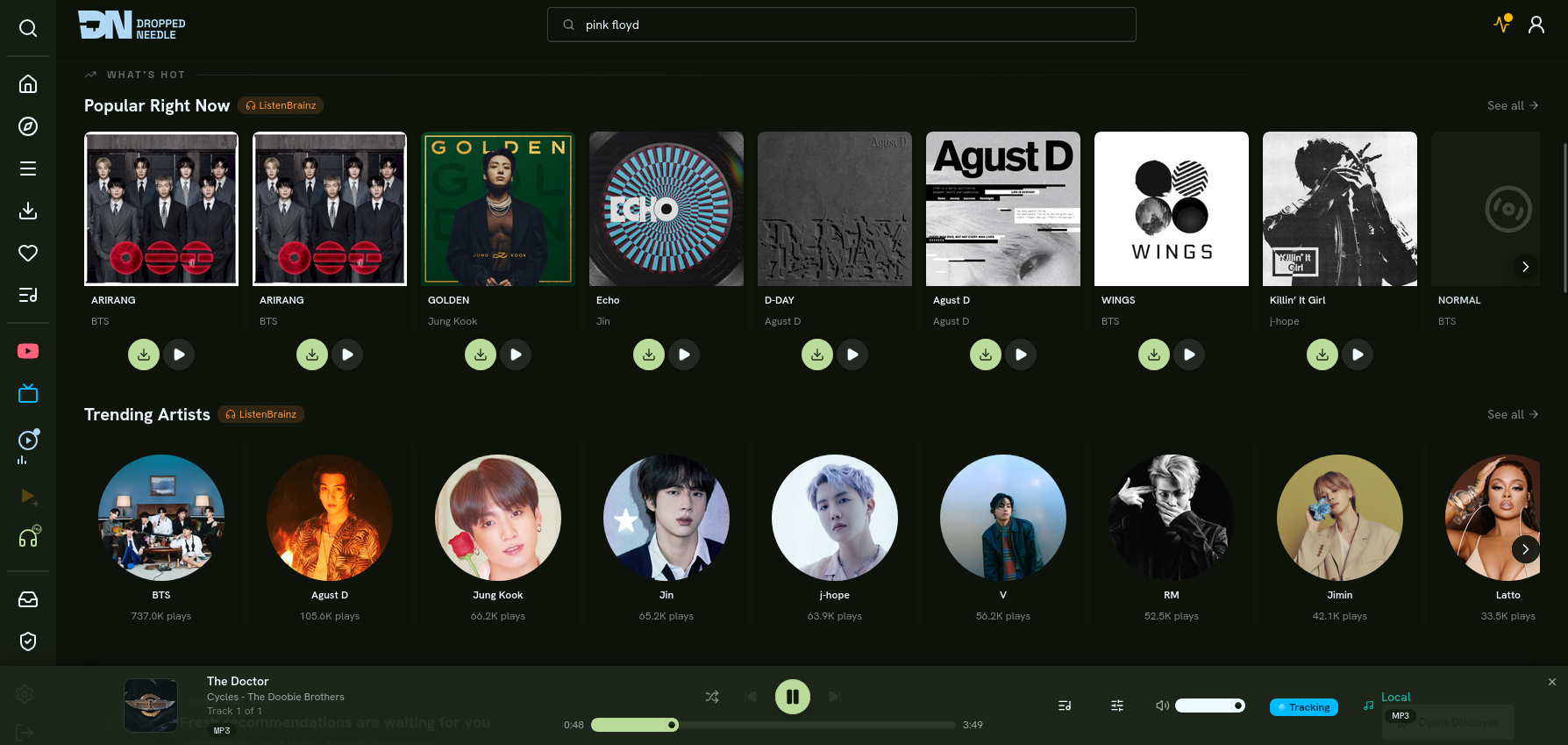
Task: Open the inbox tray icon in sidebar
Action: (28, 599)
